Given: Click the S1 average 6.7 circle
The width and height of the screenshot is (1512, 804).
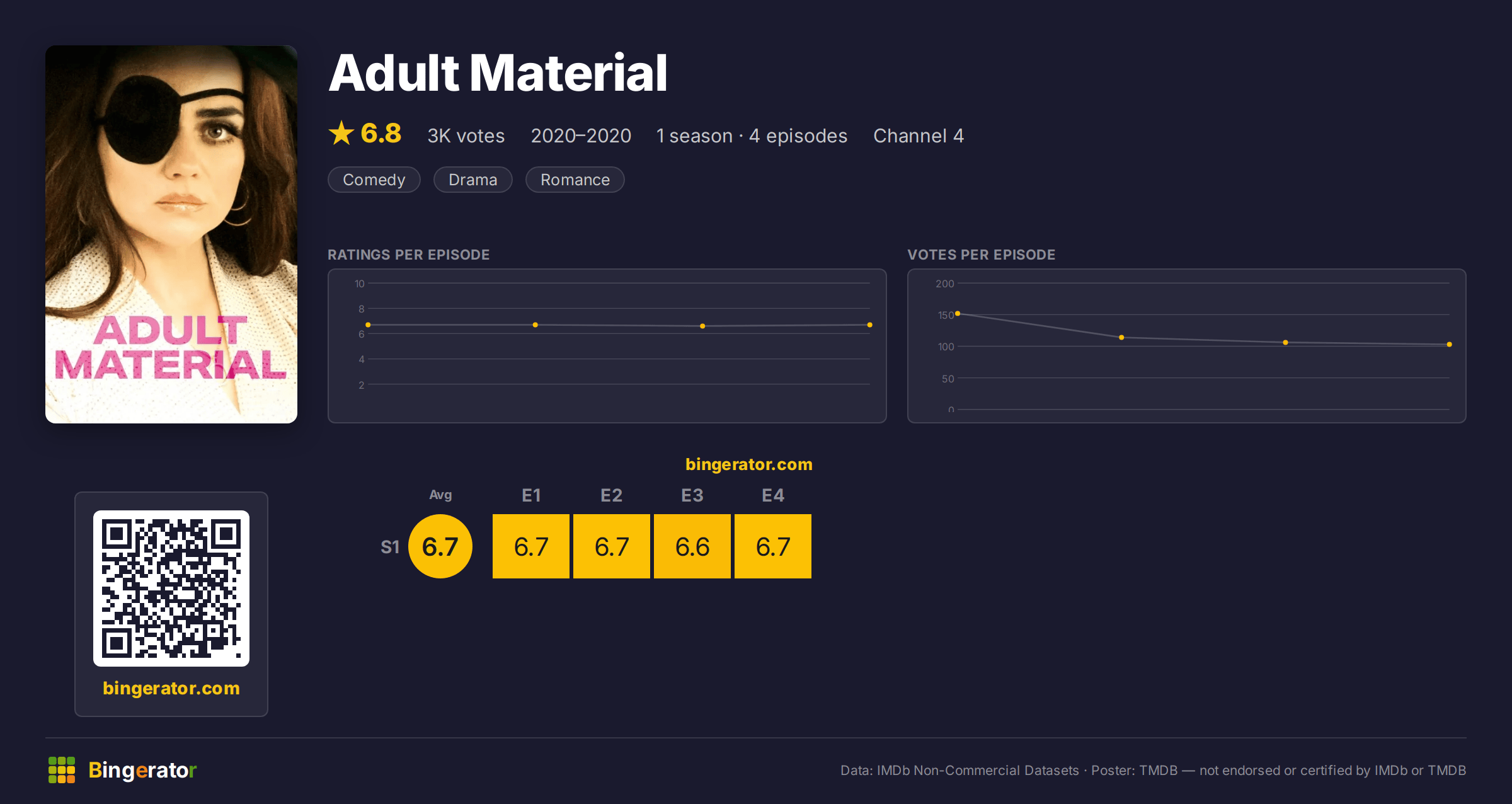Looking at the screenshot, I should pyautogui.click(x=440, y=546).
